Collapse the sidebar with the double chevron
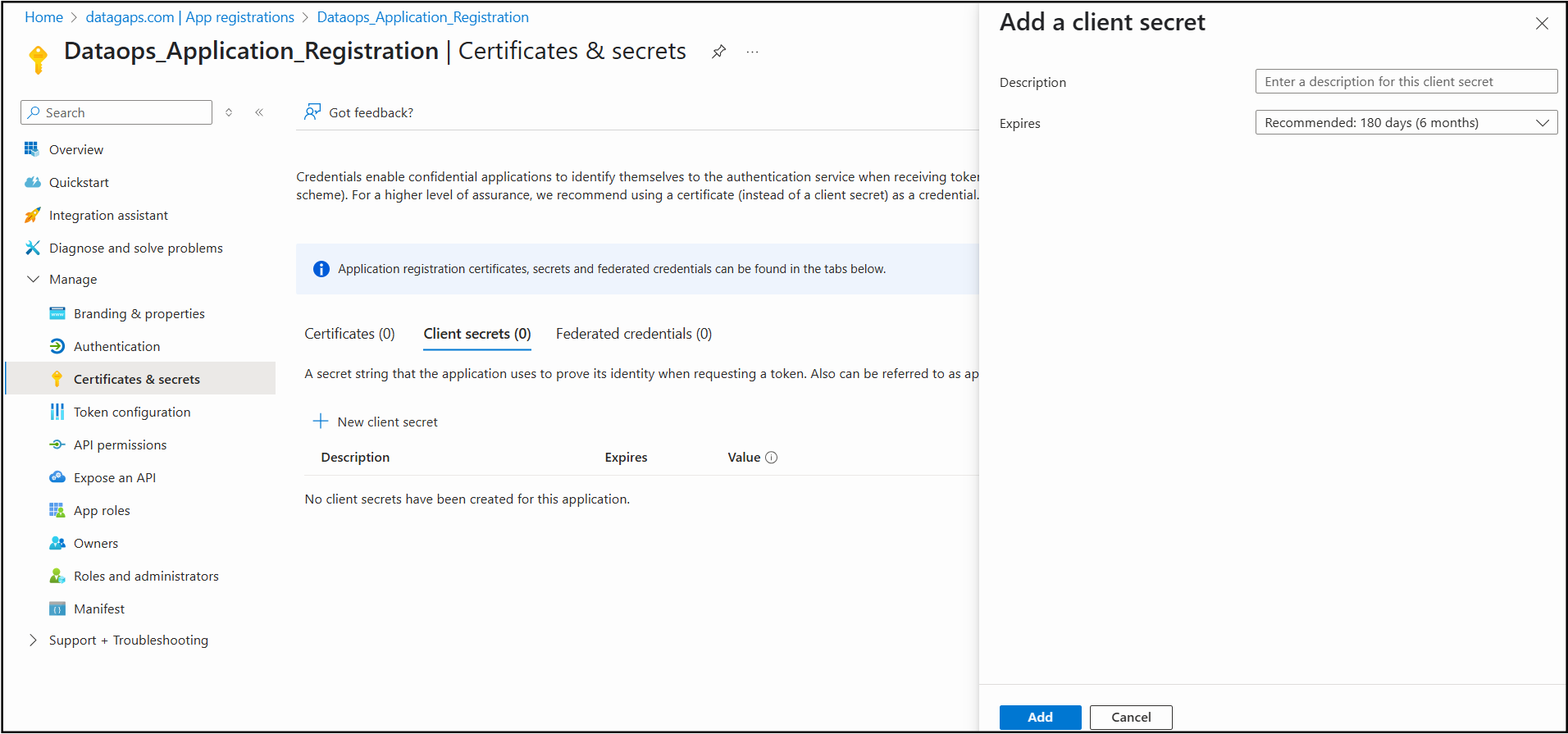This screenshot has width=1568, height=734. 259,112
